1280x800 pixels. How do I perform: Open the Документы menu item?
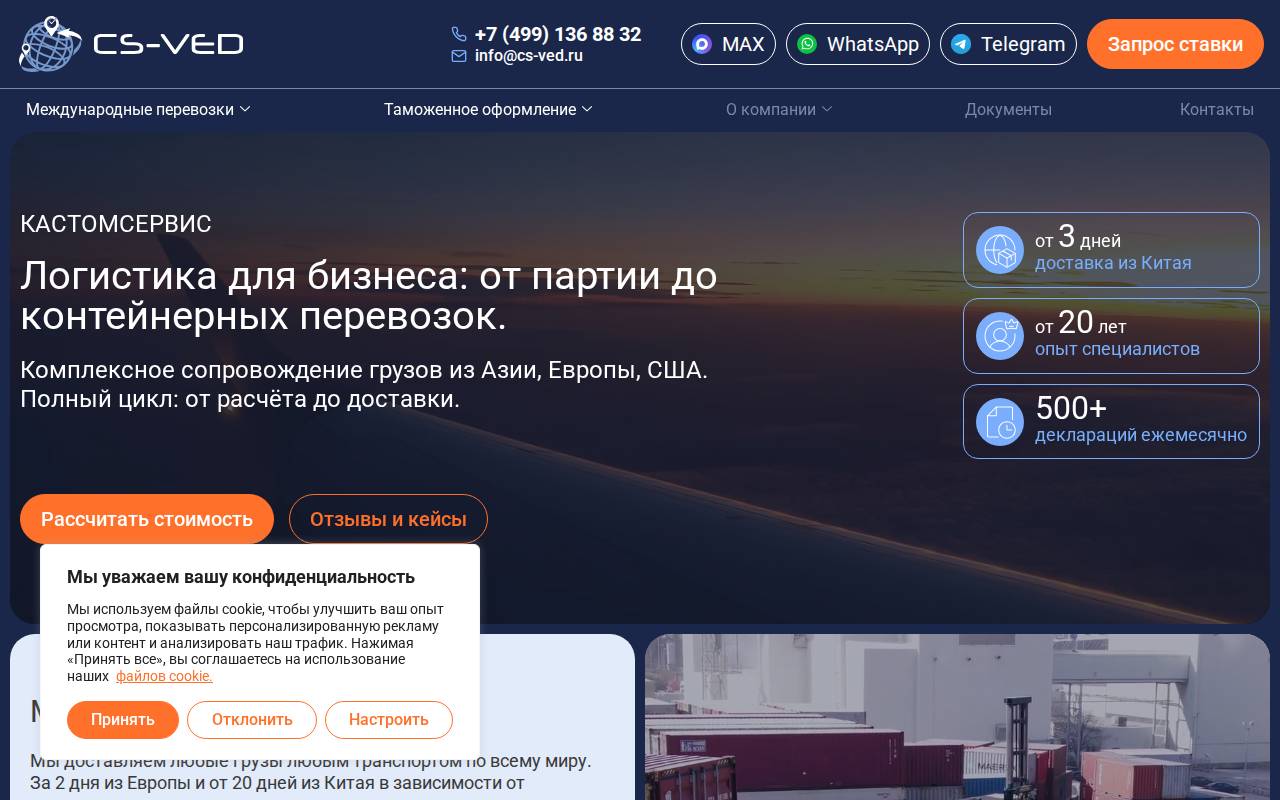point(1008,109)
